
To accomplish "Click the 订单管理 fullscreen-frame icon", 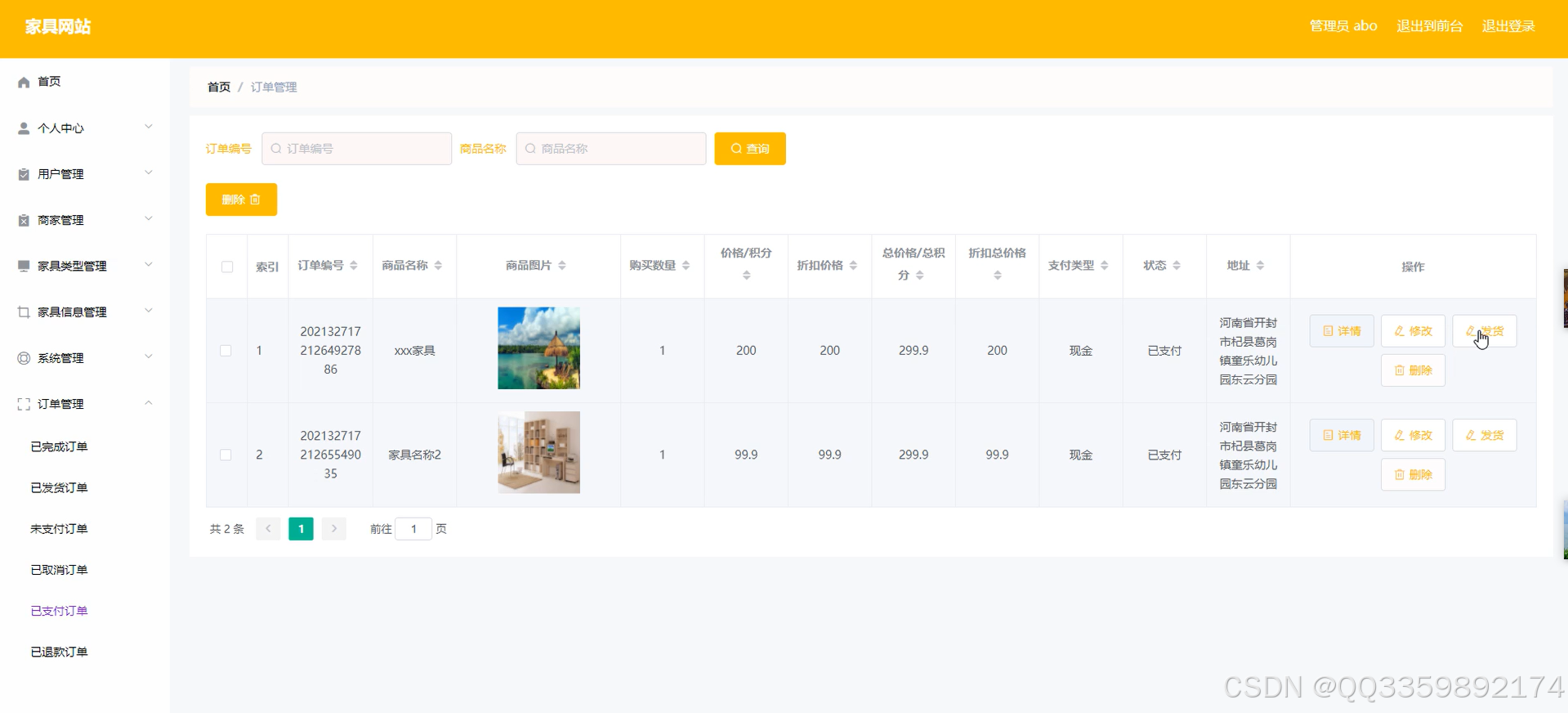I will point(24,404).
